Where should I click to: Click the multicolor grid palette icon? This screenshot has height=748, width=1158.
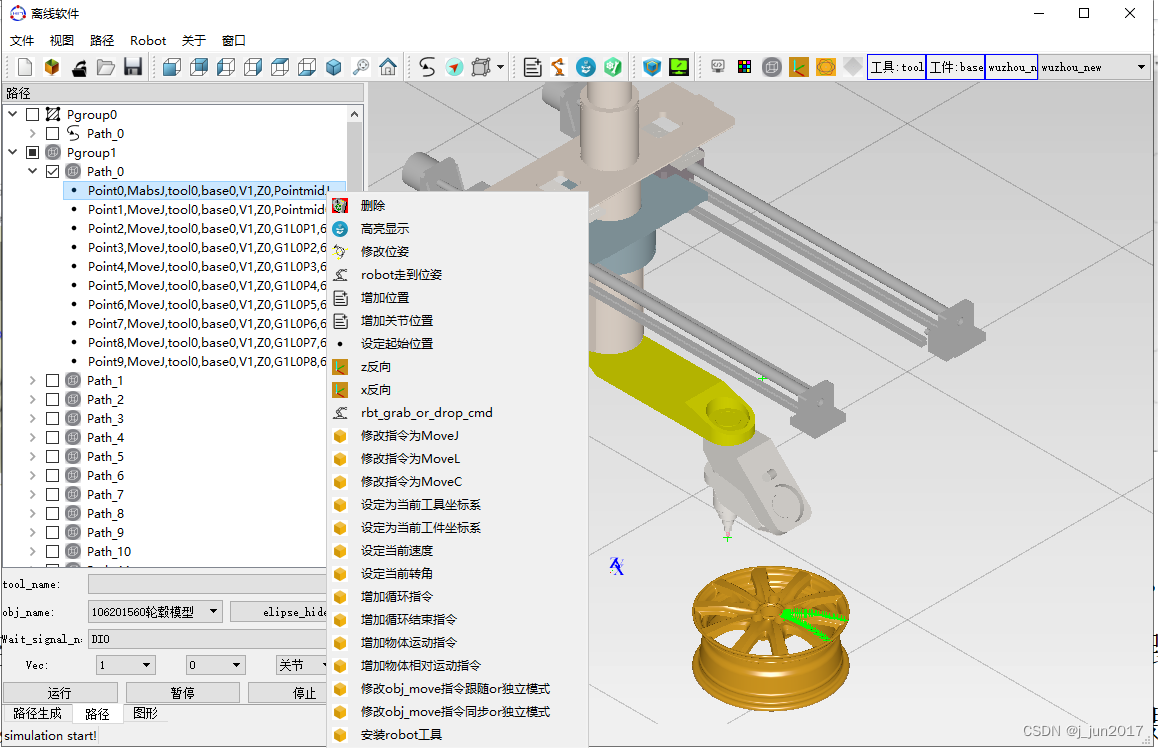(744, 67)
